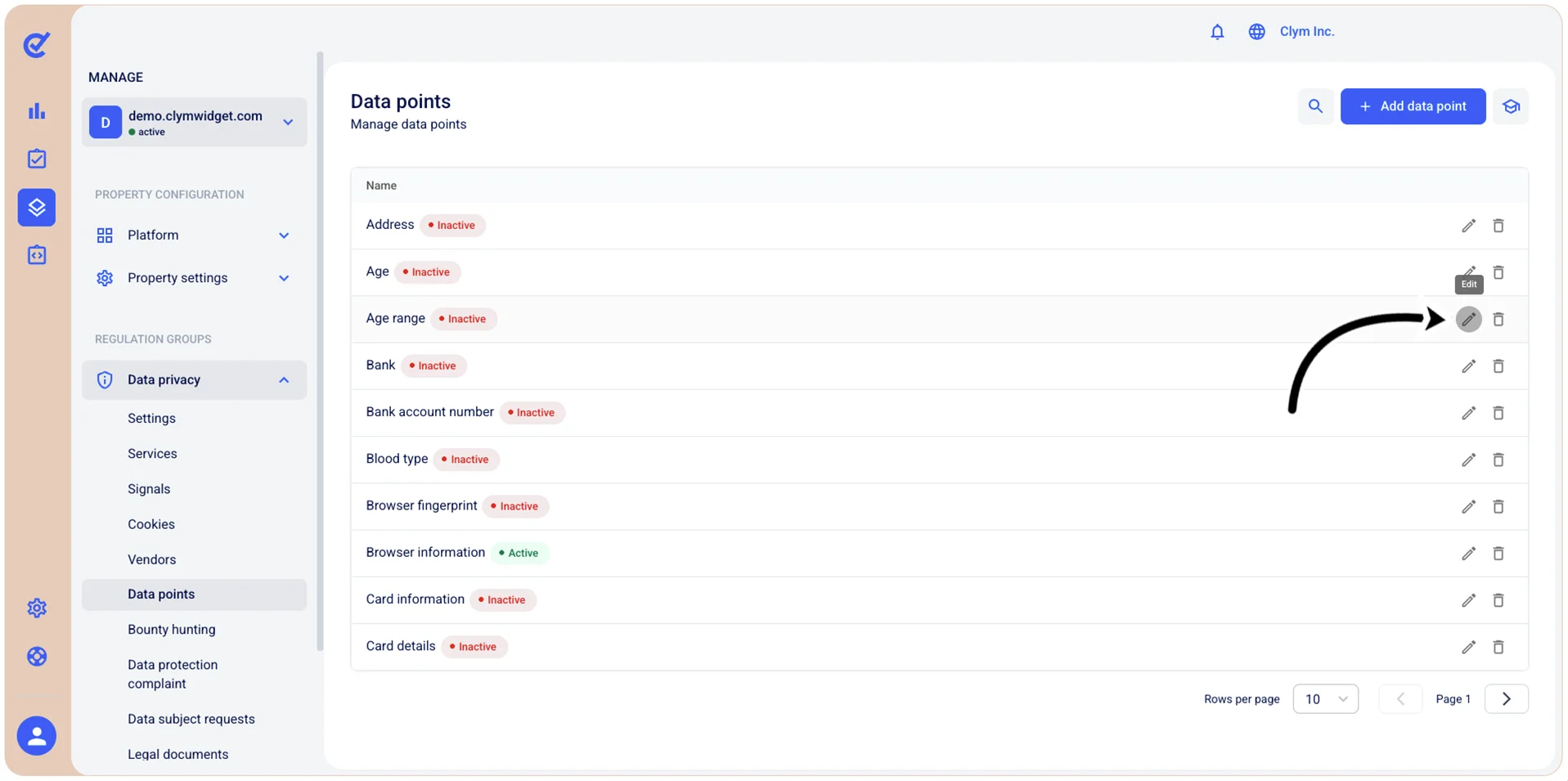The width and height of the screenshot is (1568, 781).
Task: Click the graduation cap learning icon
Action: [1511, 106]
